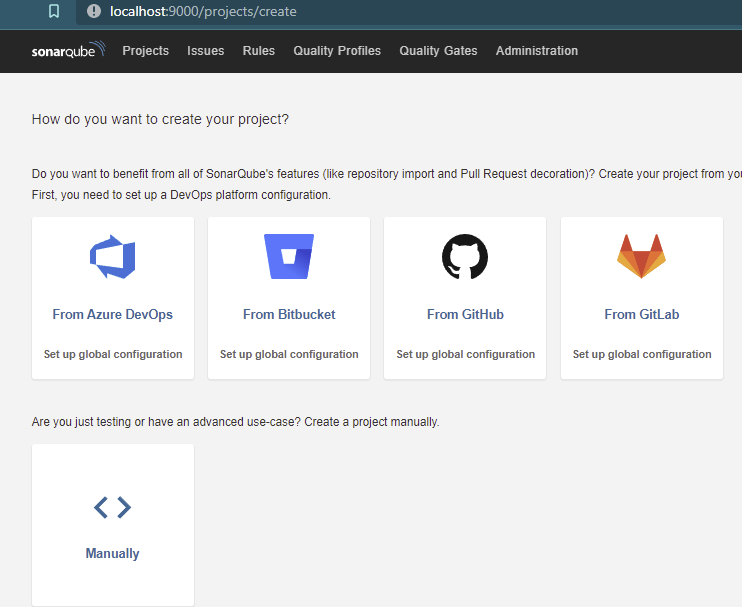The image size is (742, 607).
Task: Click the localhost:9000/projects/create address bar
Action: (x=409, y=11)
